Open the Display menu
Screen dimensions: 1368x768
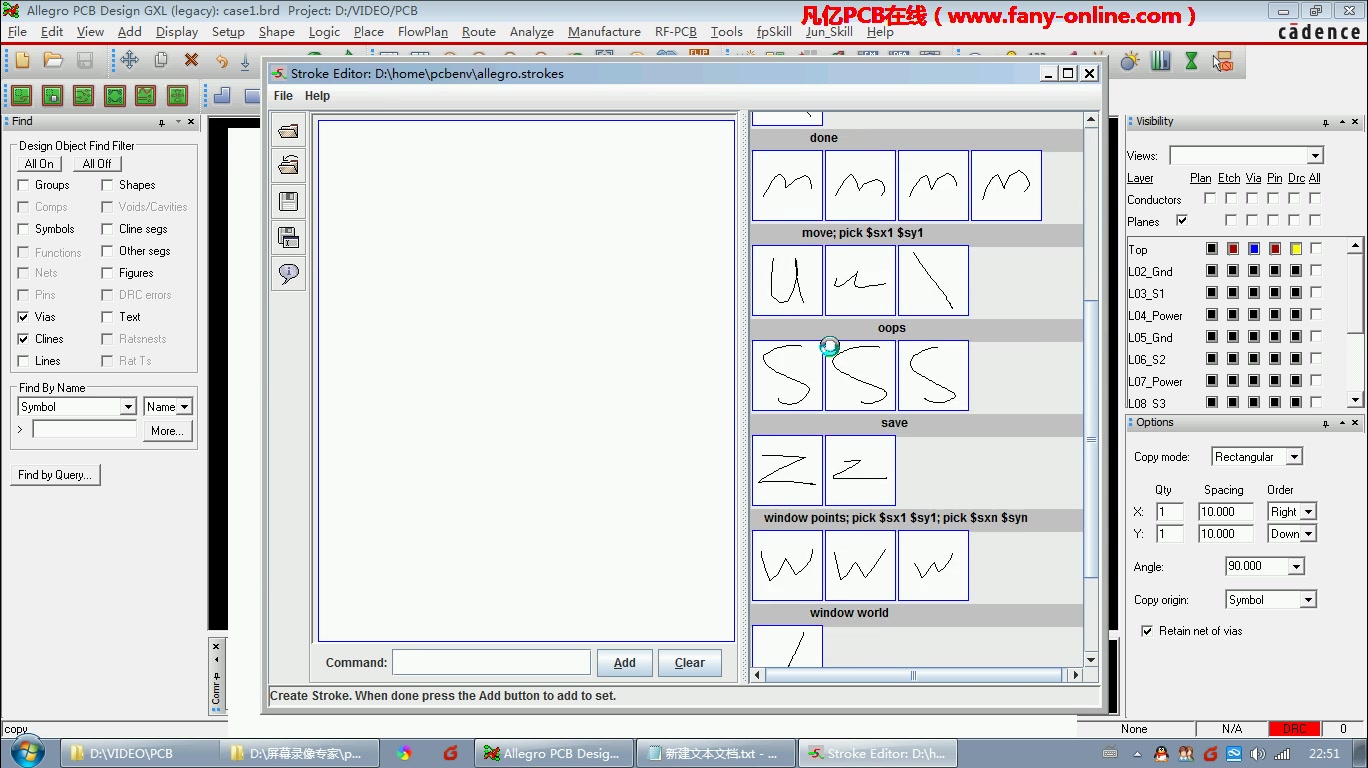177,32
